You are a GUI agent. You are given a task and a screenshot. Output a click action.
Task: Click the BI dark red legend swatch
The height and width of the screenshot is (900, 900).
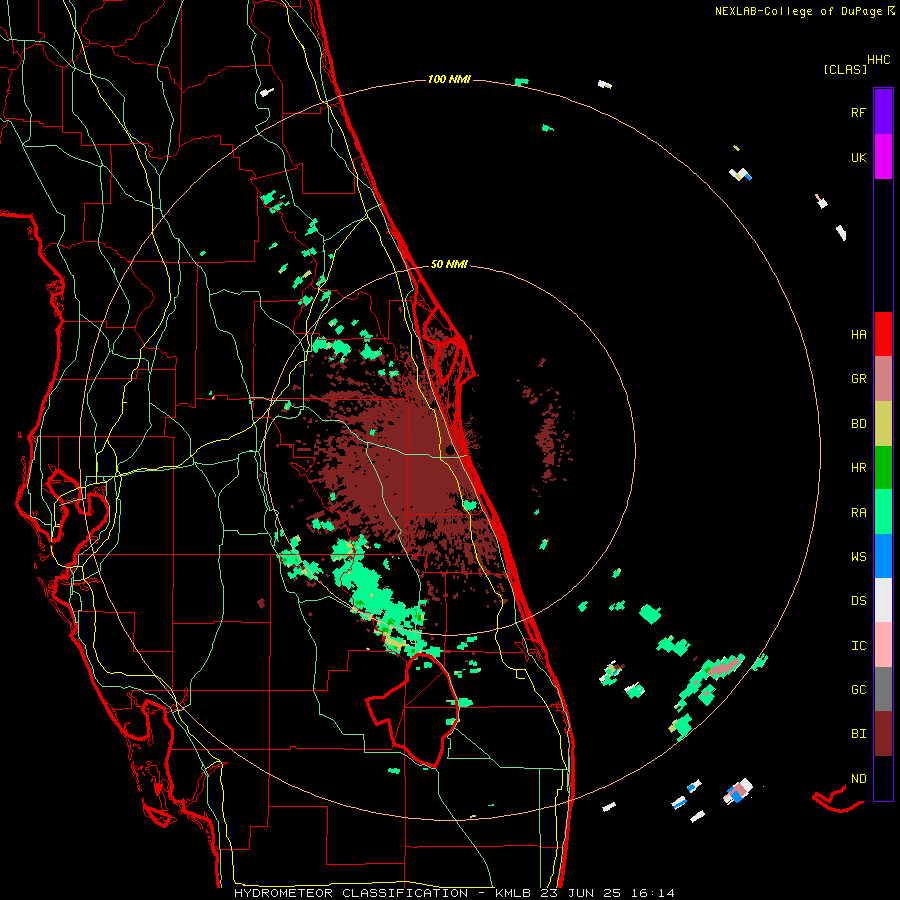pyautogui.click(x=883, y=734)
